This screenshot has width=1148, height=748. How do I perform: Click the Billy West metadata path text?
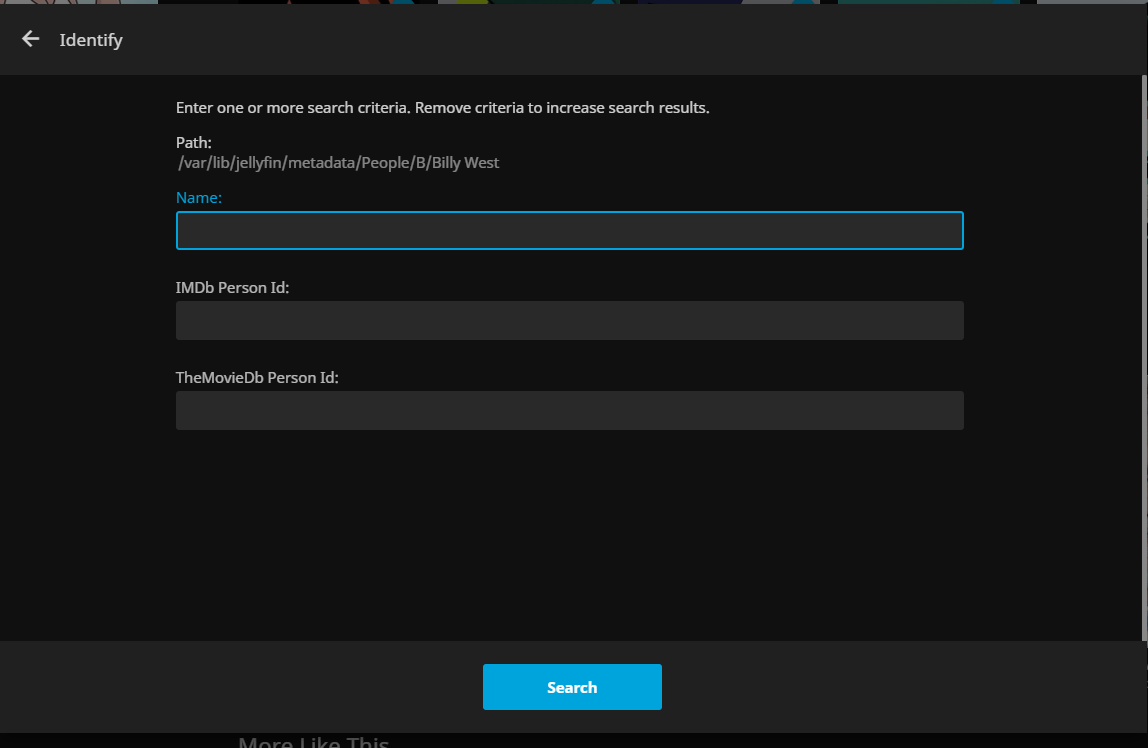click(338, 162)
